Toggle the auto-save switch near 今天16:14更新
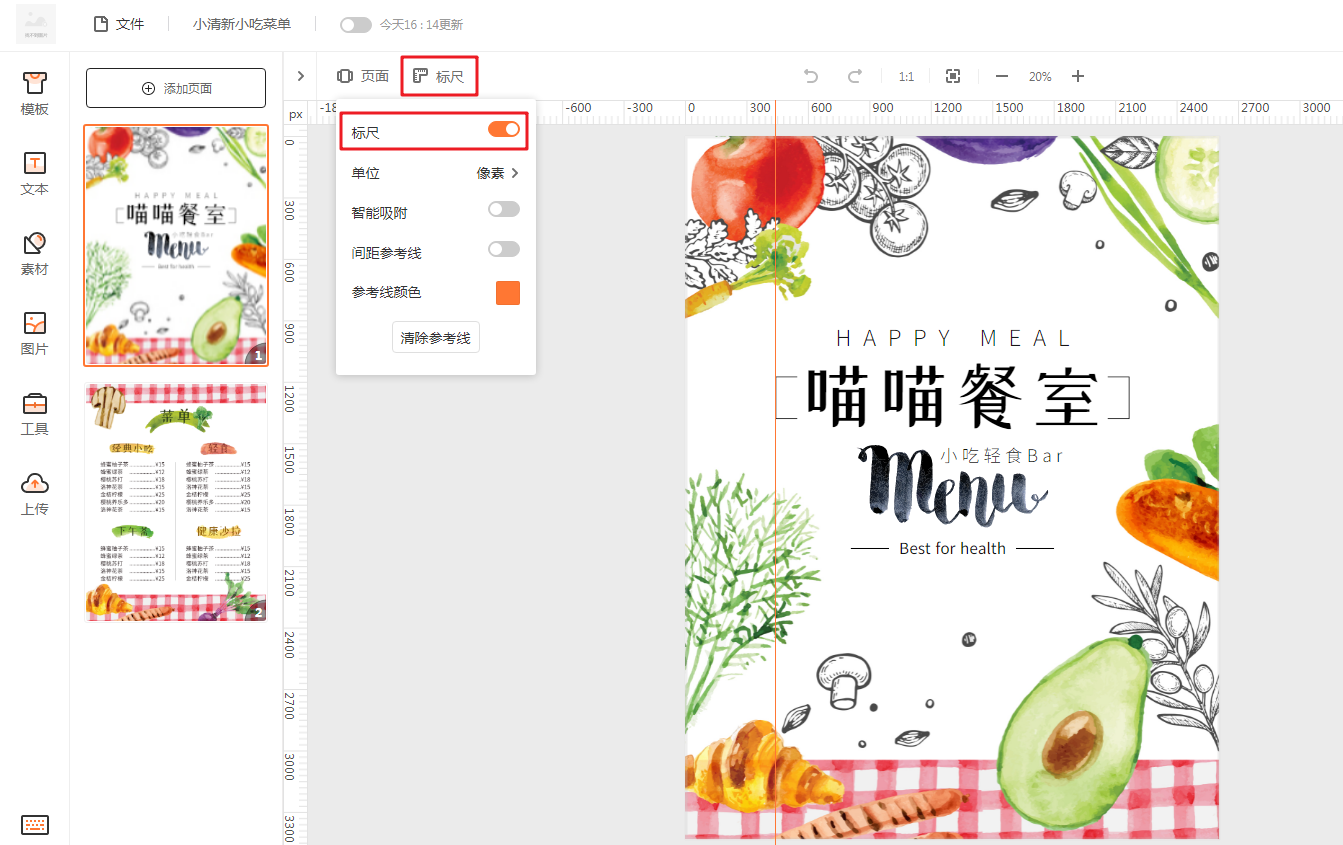The width and height of the screenshot is (1343, 845). tap(355, 24)
